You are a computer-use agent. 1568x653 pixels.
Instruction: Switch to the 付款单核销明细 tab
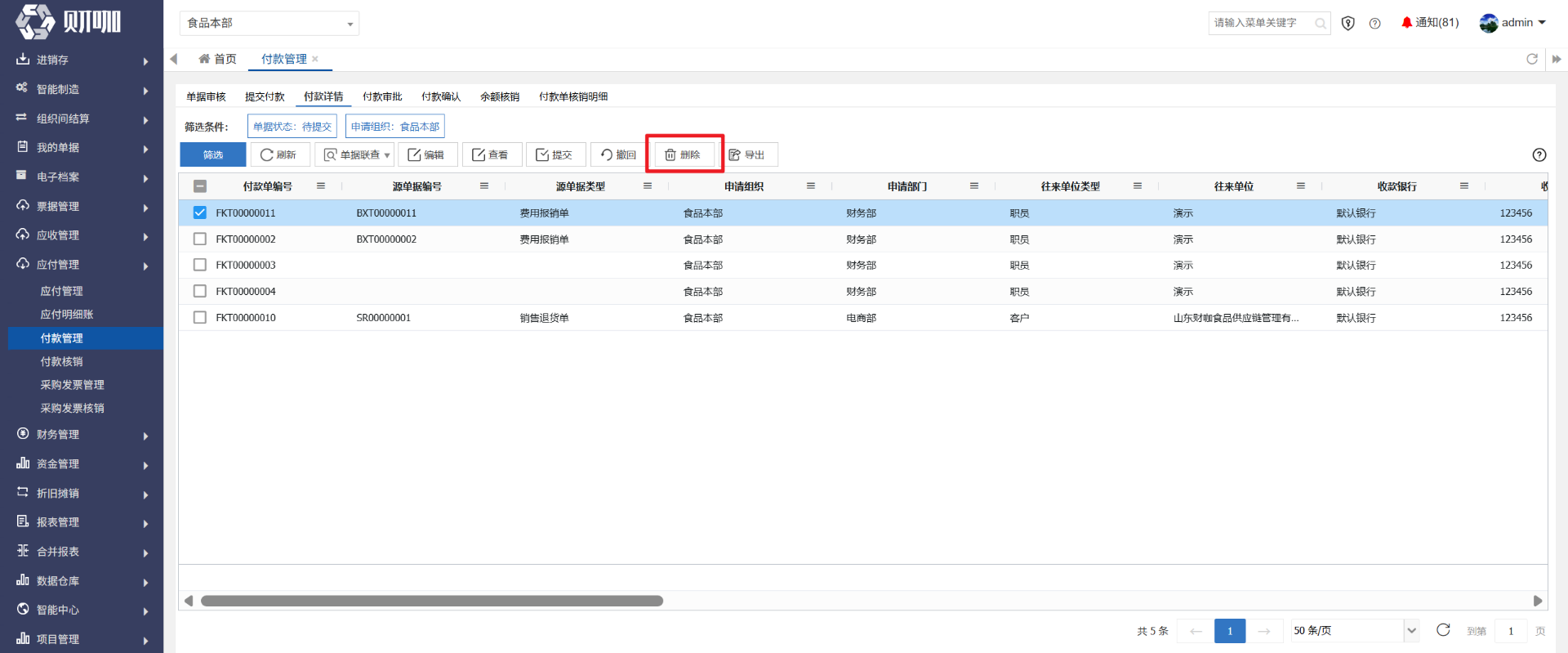click(x=573, y=96)
